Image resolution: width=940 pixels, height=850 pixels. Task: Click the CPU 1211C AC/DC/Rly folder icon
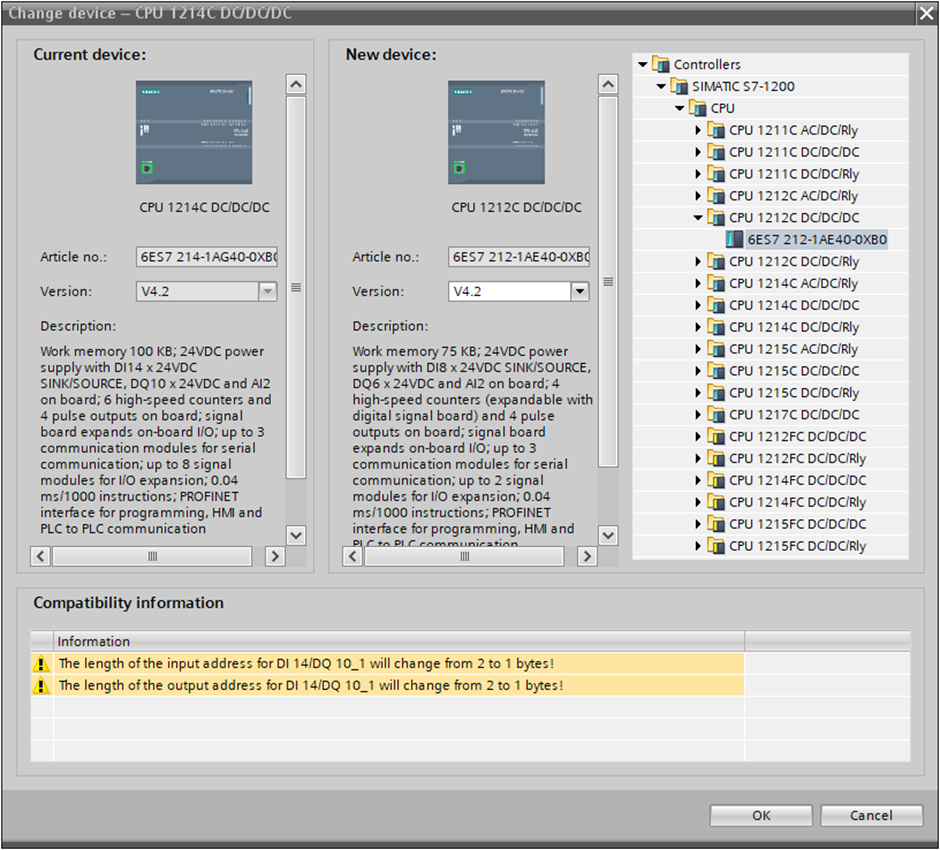[x=716, y=130]
